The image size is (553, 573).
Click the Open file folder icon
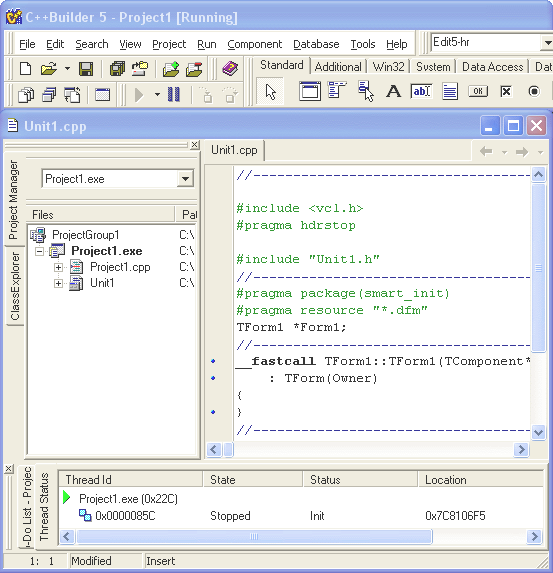(49, 69)
